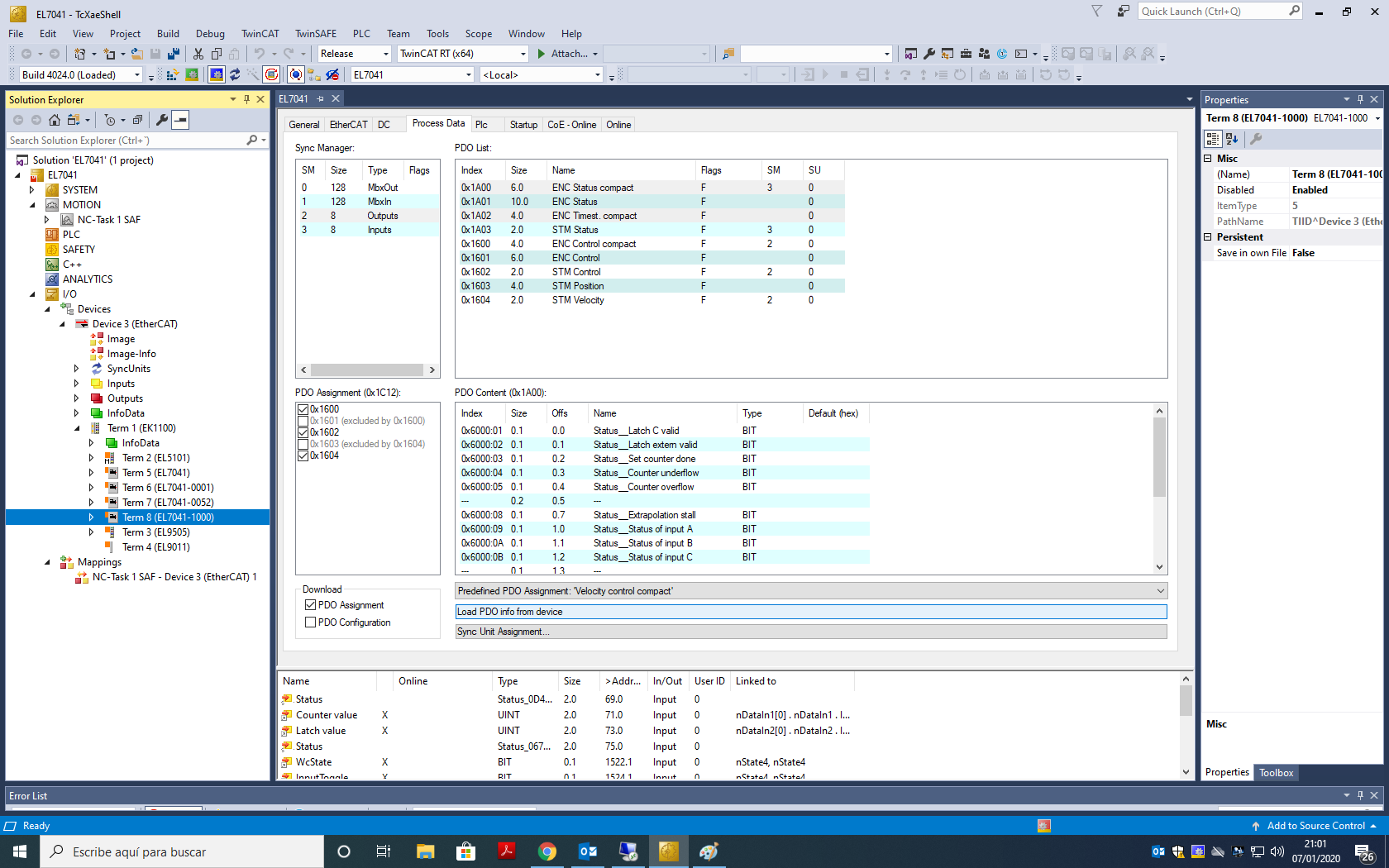Collapse the Mappings tree node
This screenshot has width=1389, height=868.
coord(47,562)
